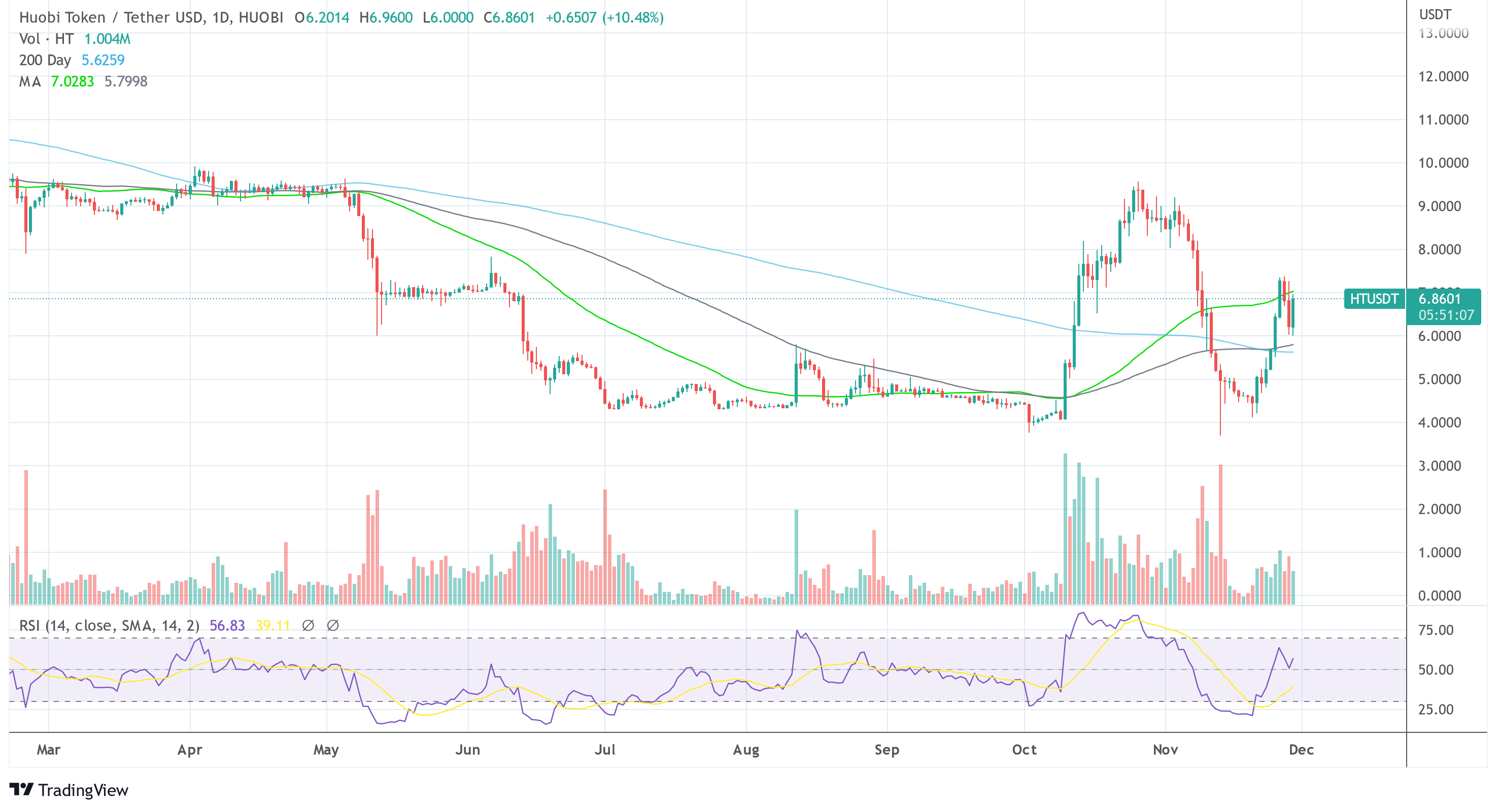Click the RSI value 56.83

point(227,626)
